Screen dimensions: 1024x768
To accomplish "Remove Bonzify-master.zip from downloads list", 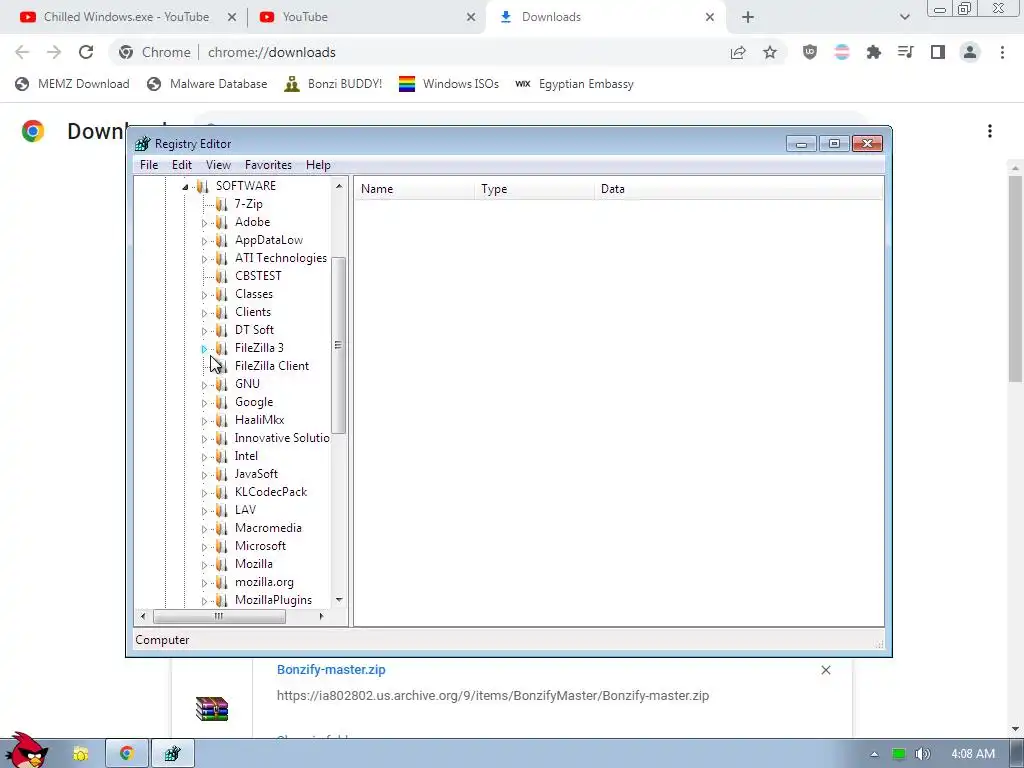I will pyautogui.click(x=825, y=670).
